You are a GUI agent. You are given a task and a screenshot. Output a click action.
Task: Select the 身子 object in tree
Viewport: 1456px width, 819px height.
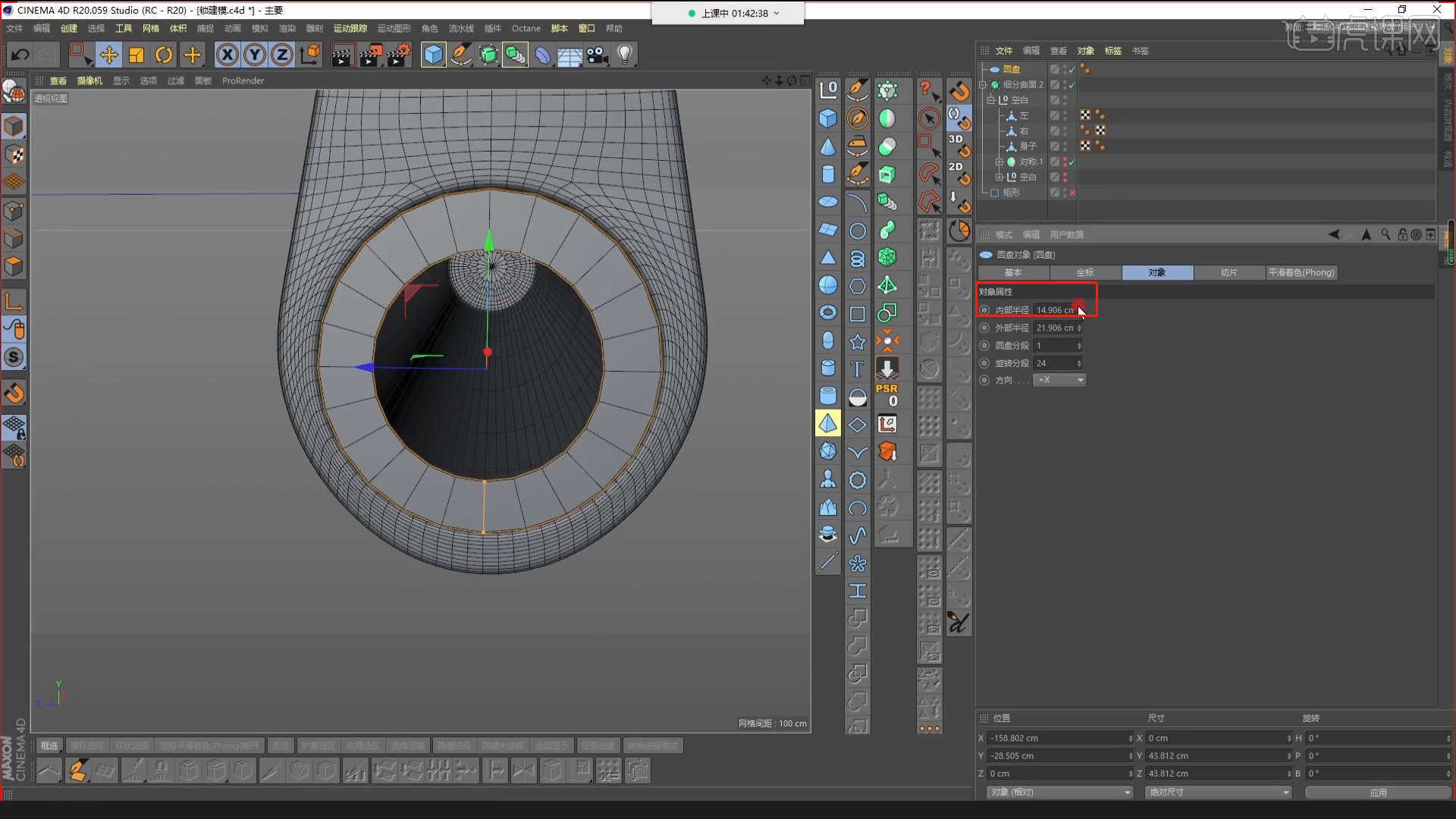[1028, 146]
